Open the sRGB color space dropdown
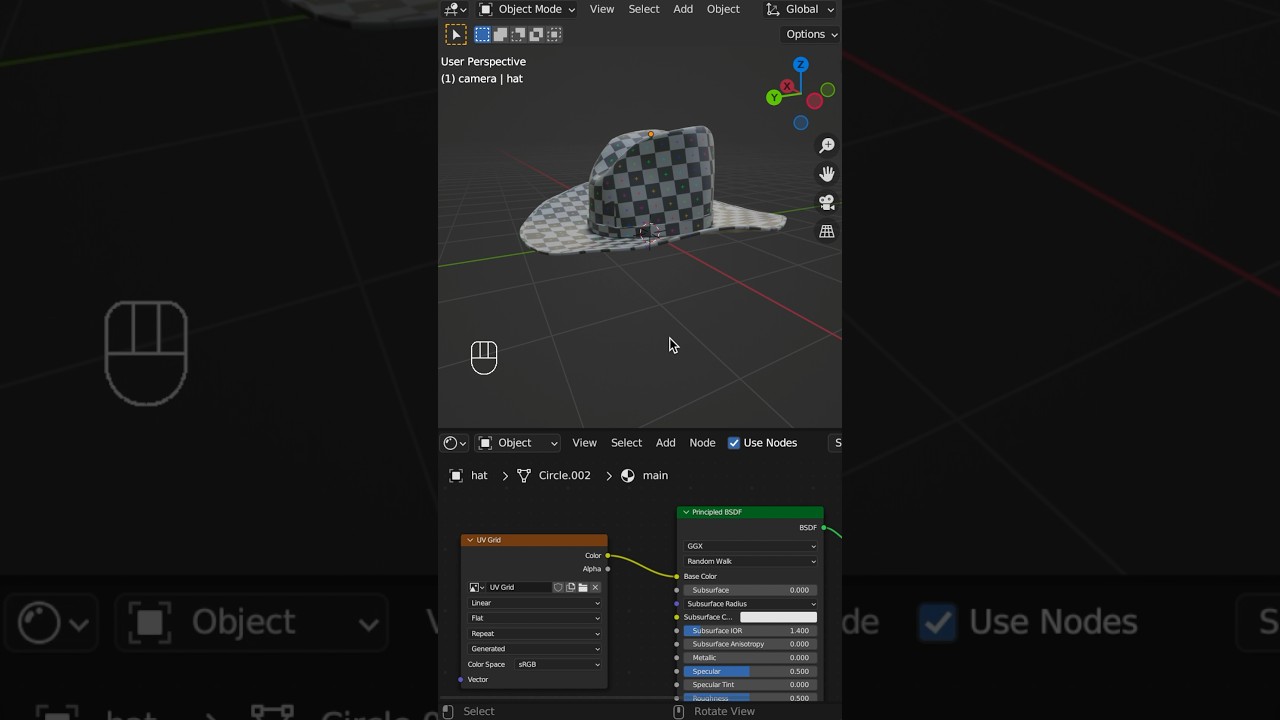This screenshot has width=1280, height=720. [559, 665]
